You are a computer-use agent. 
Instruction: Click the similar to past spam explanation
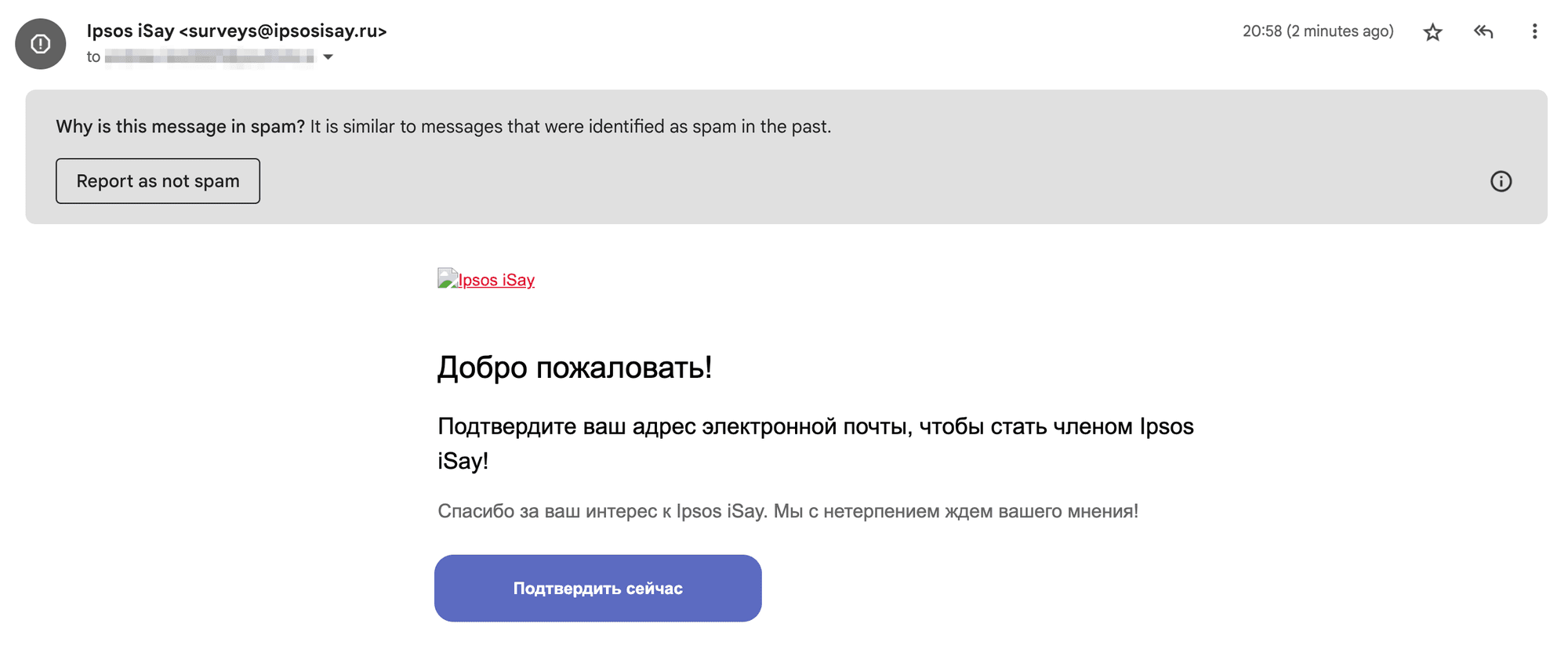[x=570, y=127]
